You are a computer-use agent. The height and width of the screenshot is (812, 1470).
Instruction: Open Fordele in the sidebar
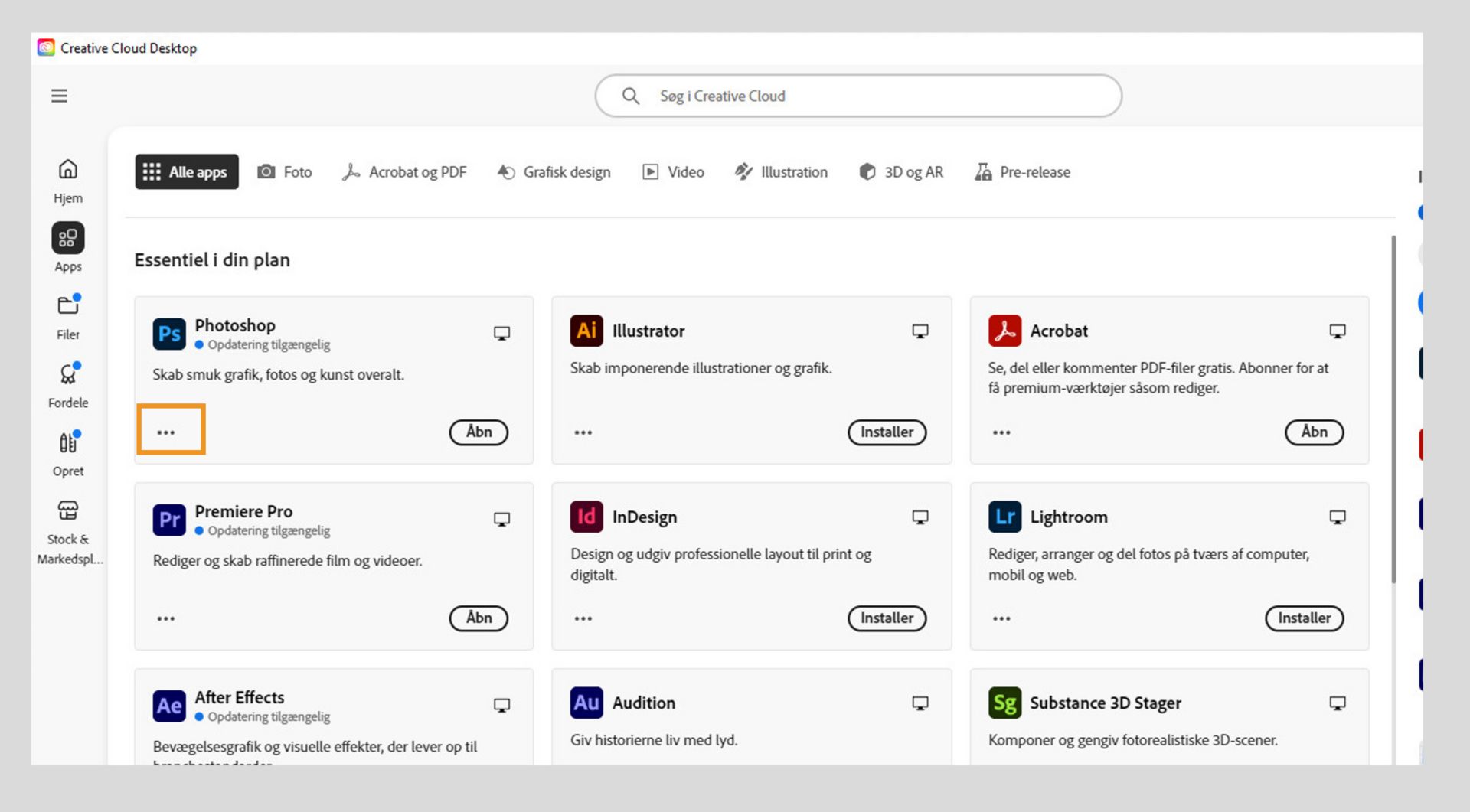(68, 384)
